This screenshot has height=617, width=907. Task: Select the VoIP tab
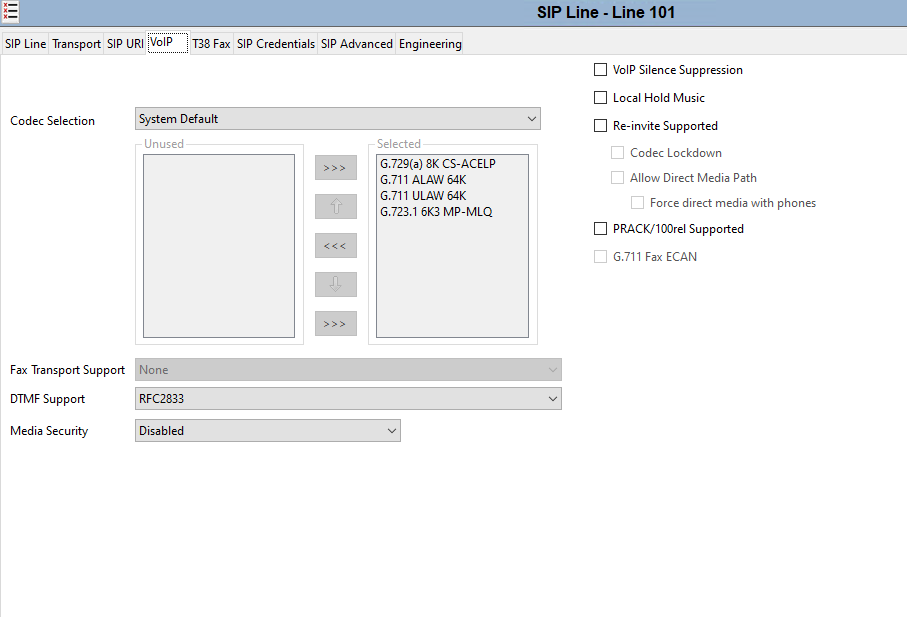(x=168, y=42)
